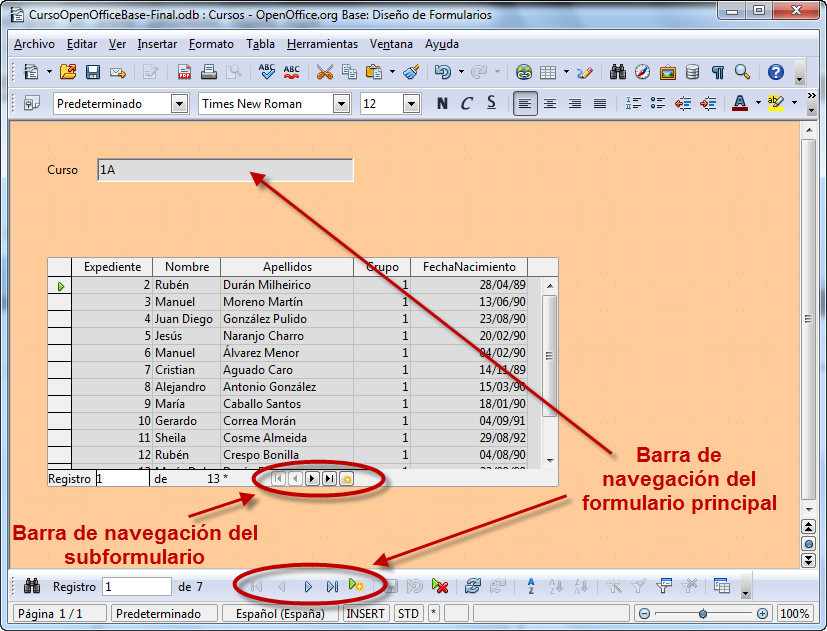Viewport: 827px width, 631px height.
Task: Open the highlighting color dropdown arrow
Action: tap(794, 103)
